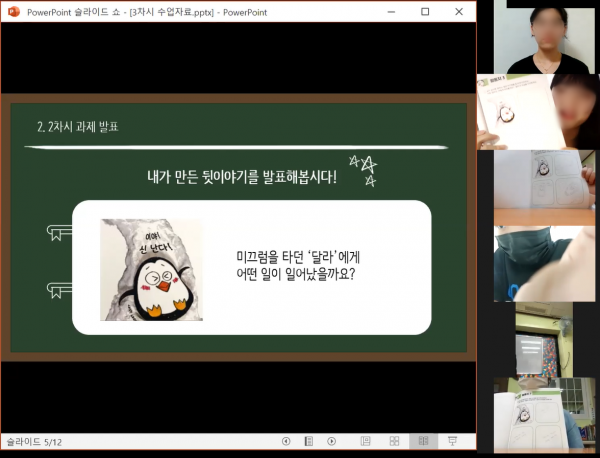Select bottom participant video with worksheet
Screen dimensions: 600x458
(545, 415)
